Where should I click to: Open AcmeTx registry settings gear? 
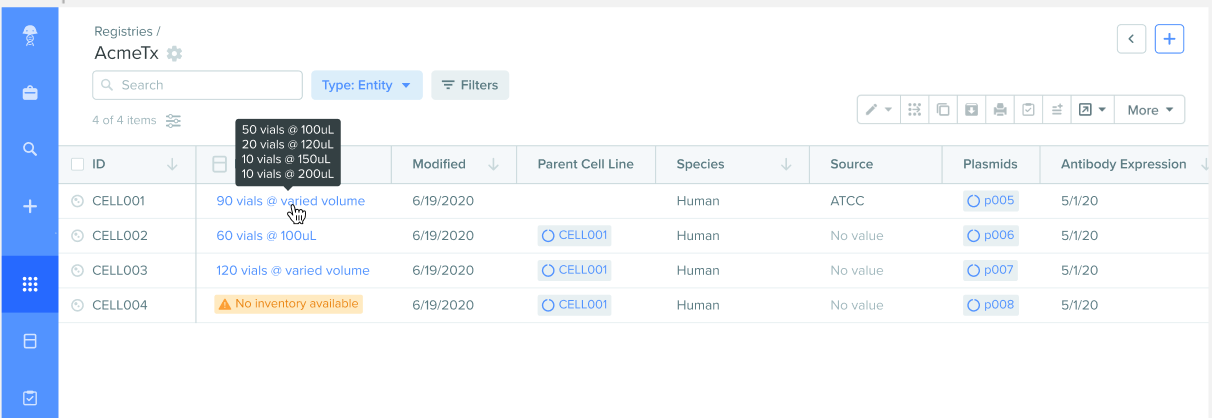(x=175, y=54)
